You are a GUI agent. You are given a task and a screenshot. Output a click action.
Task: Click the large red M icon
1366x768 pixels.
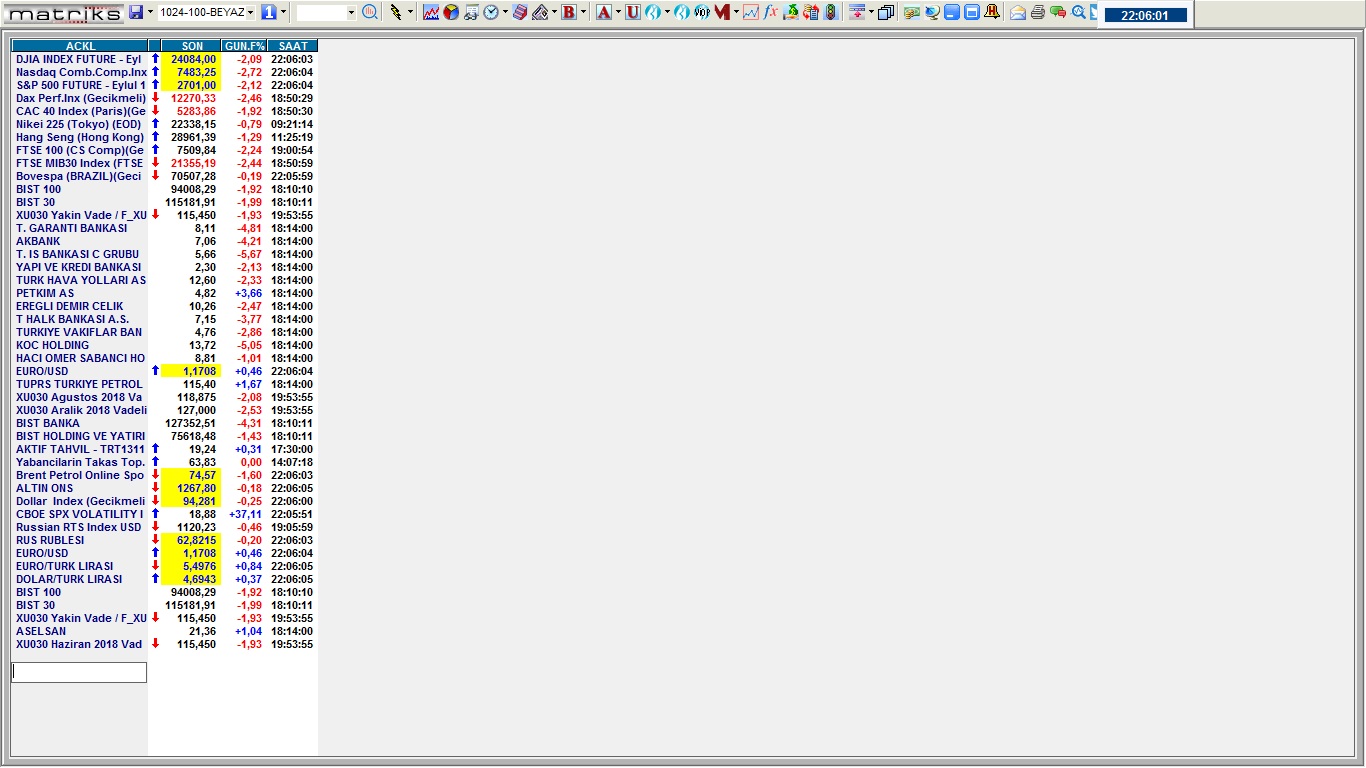(x=722, y=12)
